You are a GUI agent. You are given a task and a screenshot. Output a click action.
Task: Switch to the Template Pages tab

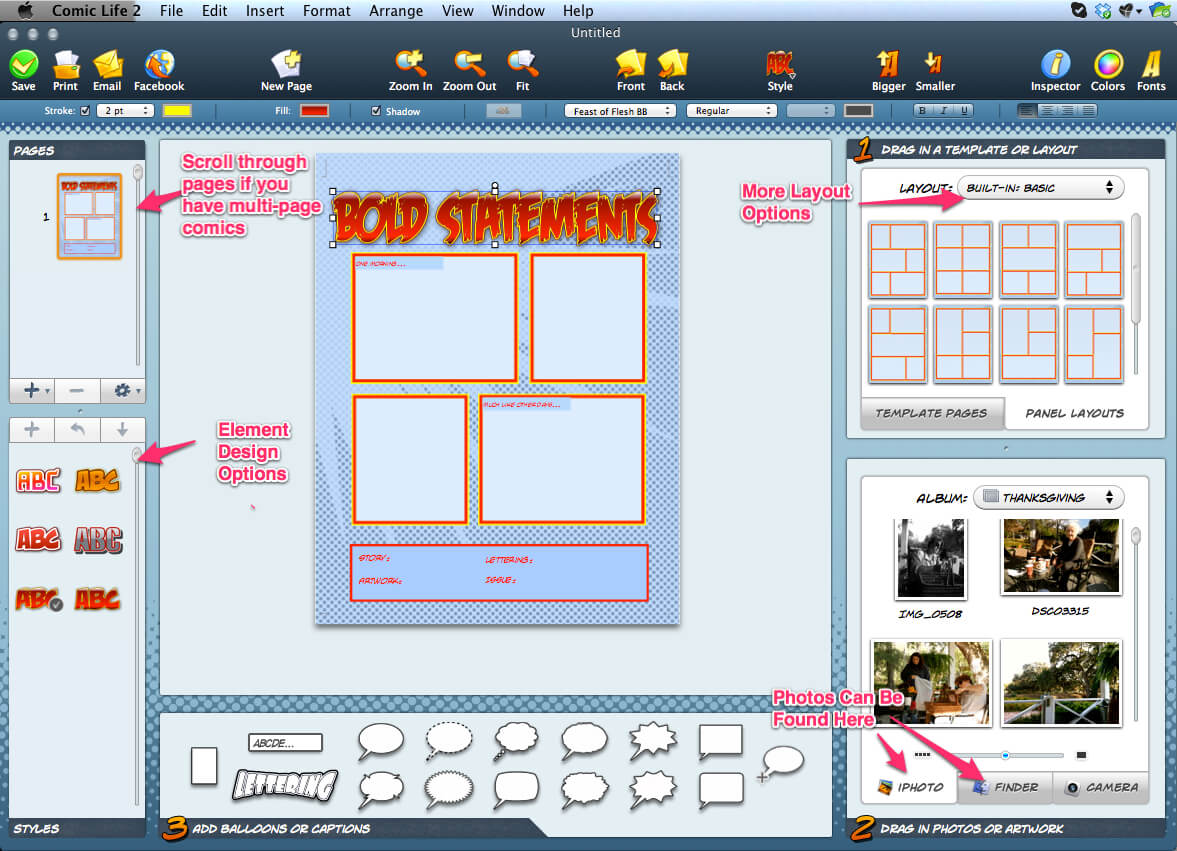(932, 413)
